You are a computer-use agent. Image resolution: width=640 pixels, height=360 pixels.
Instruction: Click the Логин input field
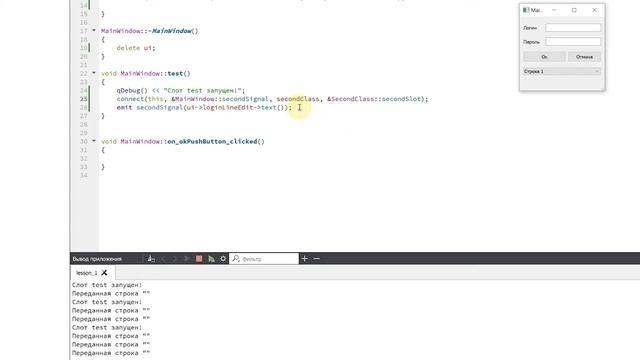[573, 28]
